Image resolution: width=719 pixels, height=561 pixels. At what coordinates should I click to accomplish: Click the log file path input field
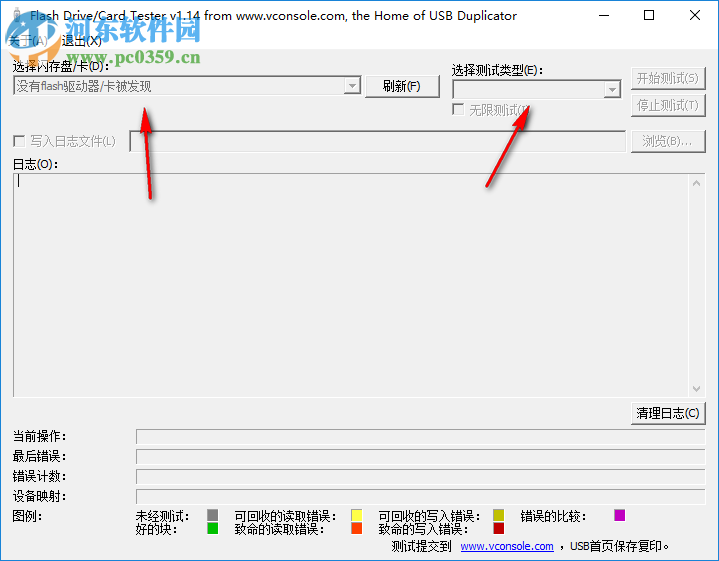click(x=378, y=141)
